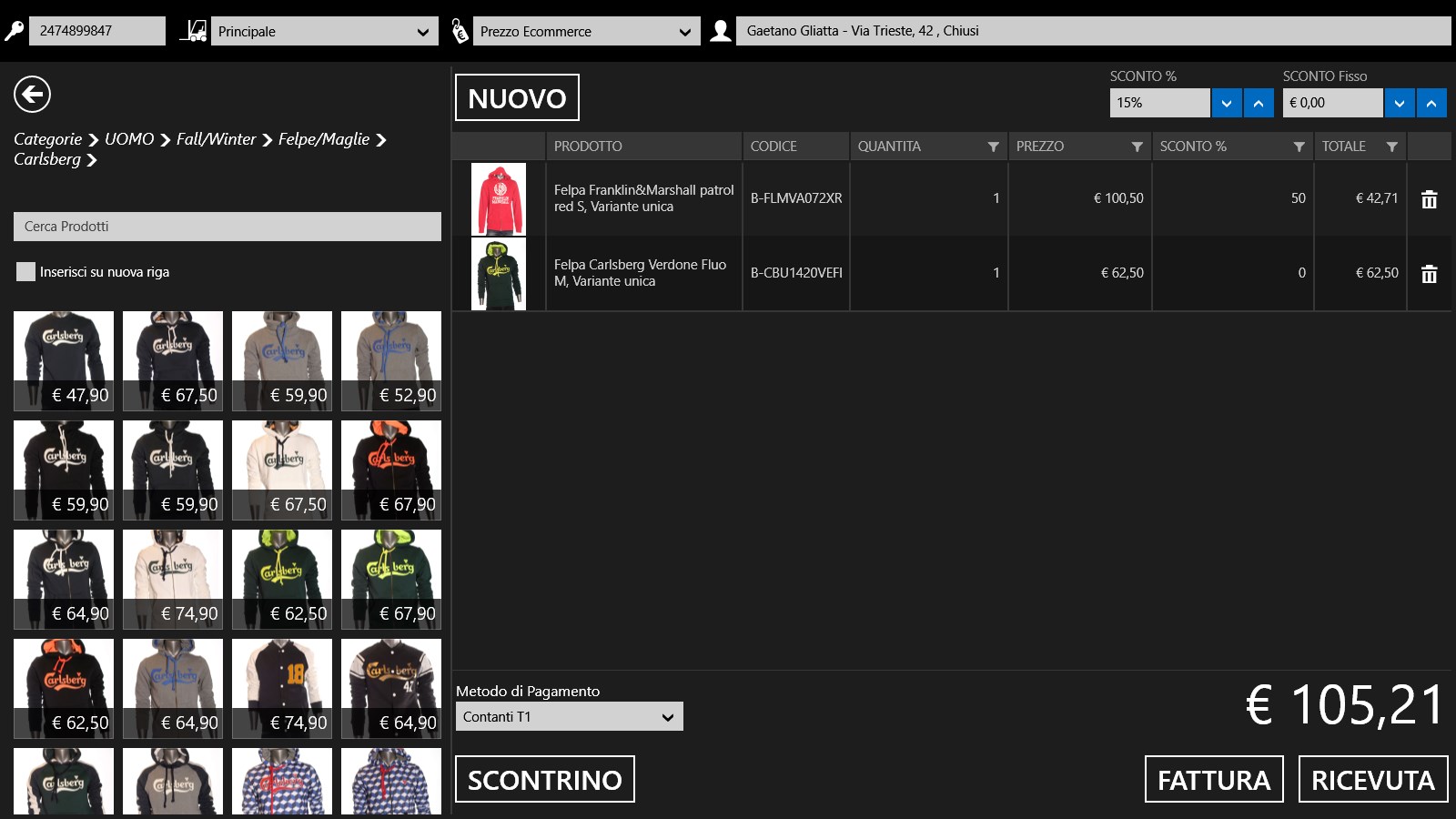The height and width of the screenshot is (819, 1456).
Task: Click the customer person icon
Action: 720,31
